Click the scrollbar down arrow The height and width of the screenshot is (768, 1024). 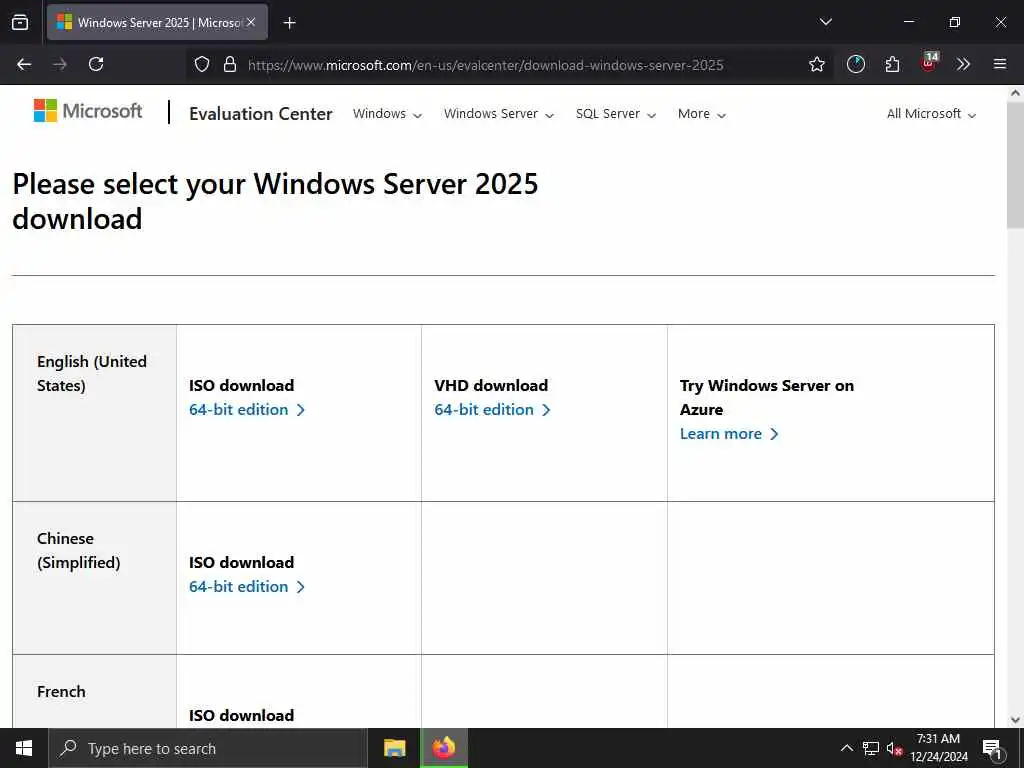[1015, 720]
